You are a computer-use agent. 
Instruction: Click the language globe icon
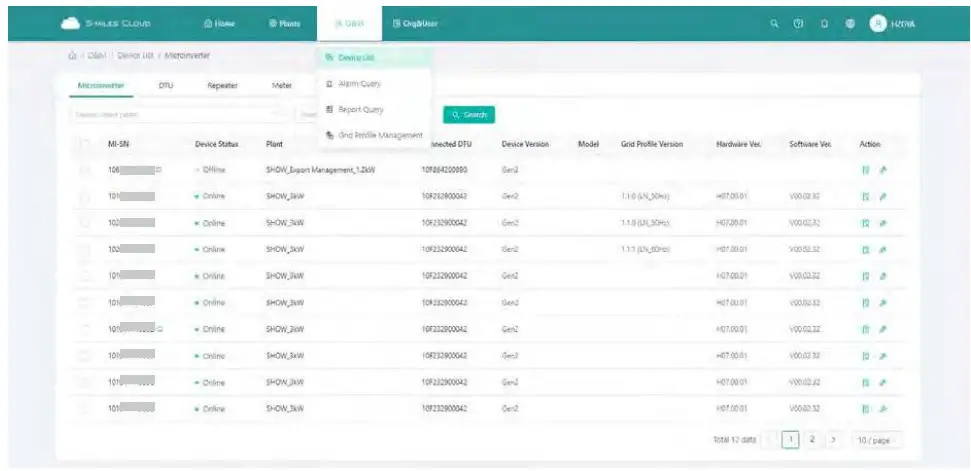850,24
